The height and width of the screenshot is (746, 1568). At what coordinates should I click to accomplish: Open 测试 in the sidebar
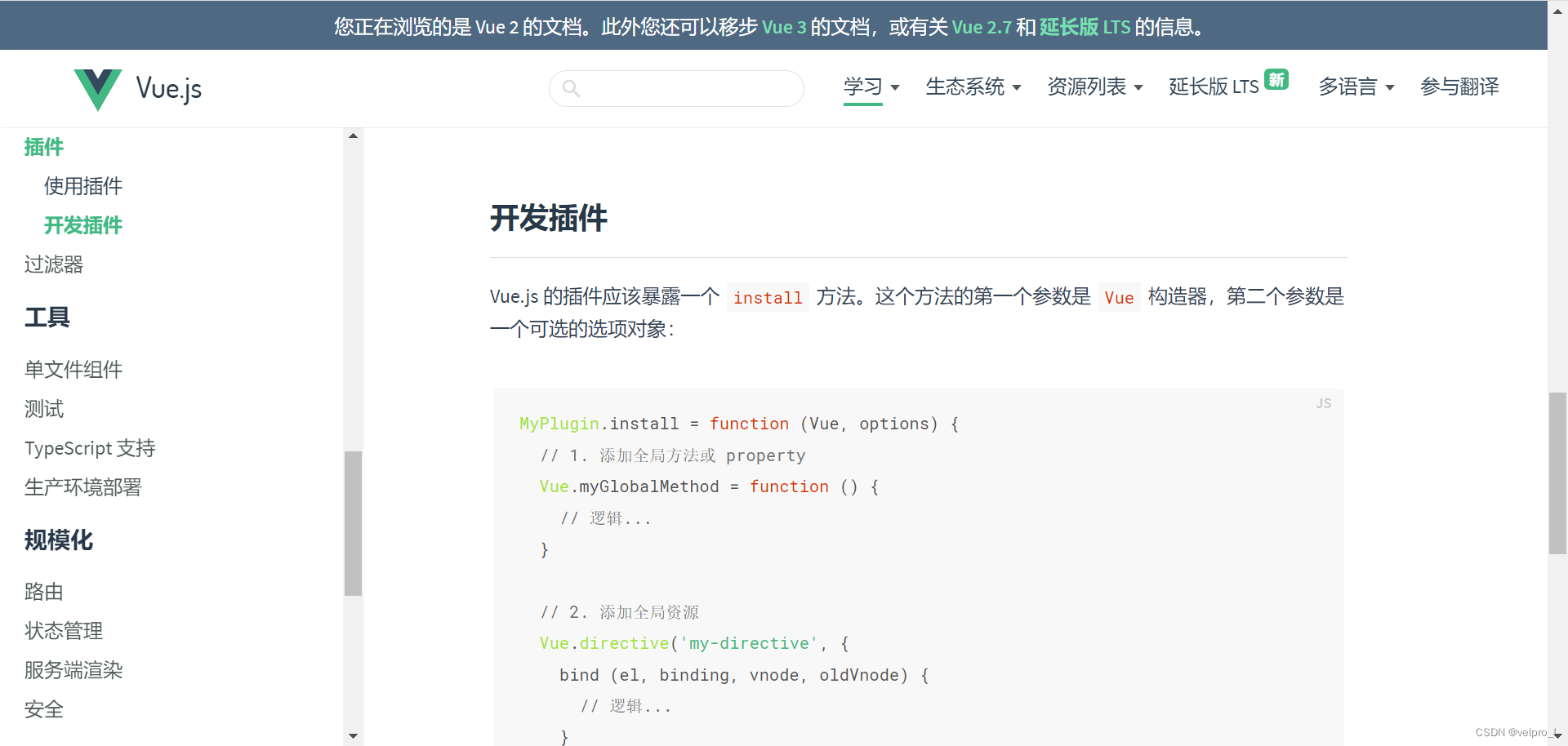(x=44, y=409)
